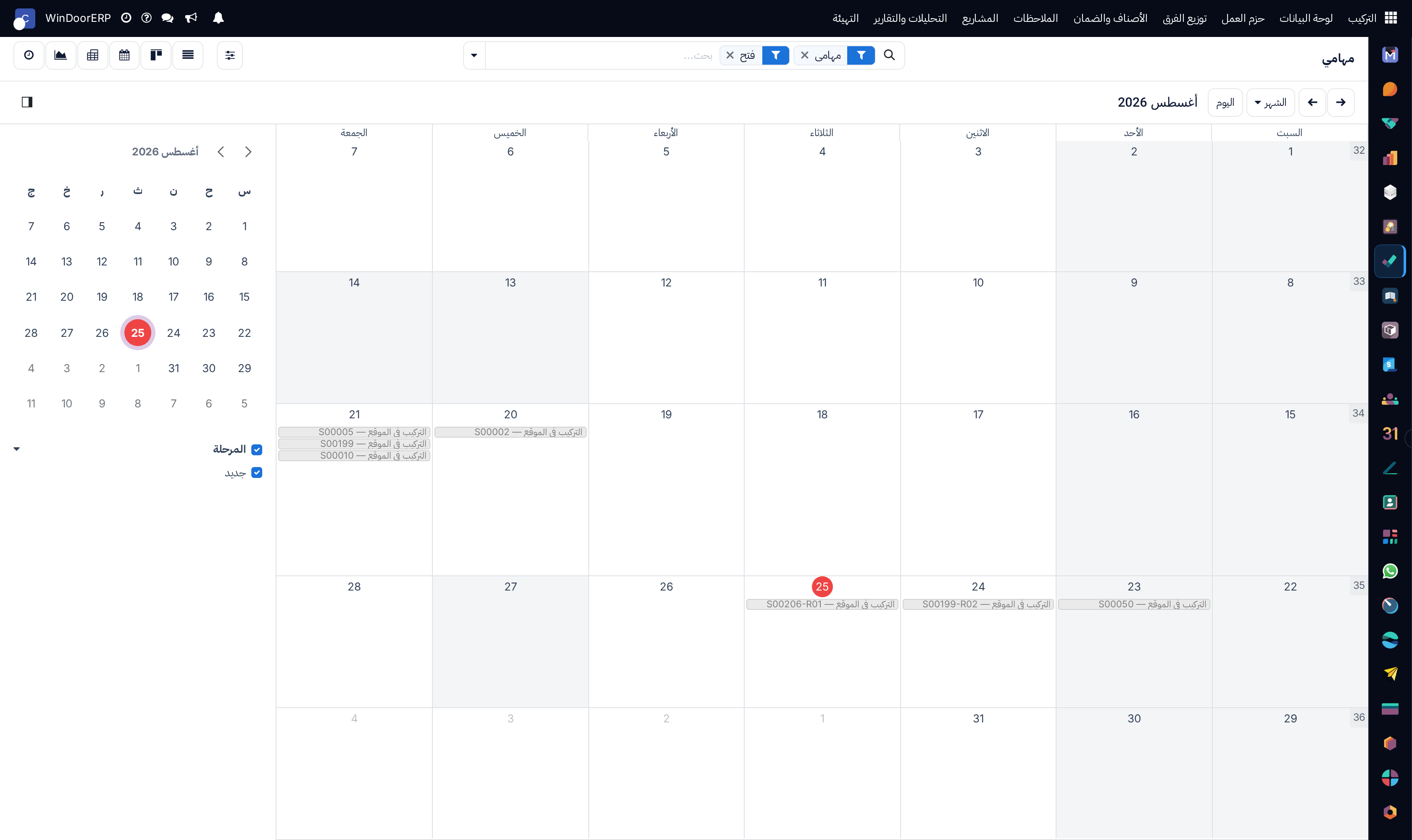Click the فتح facet filter funnel
The height and width of the screenshot is (840, 1412).
[776, 55]
